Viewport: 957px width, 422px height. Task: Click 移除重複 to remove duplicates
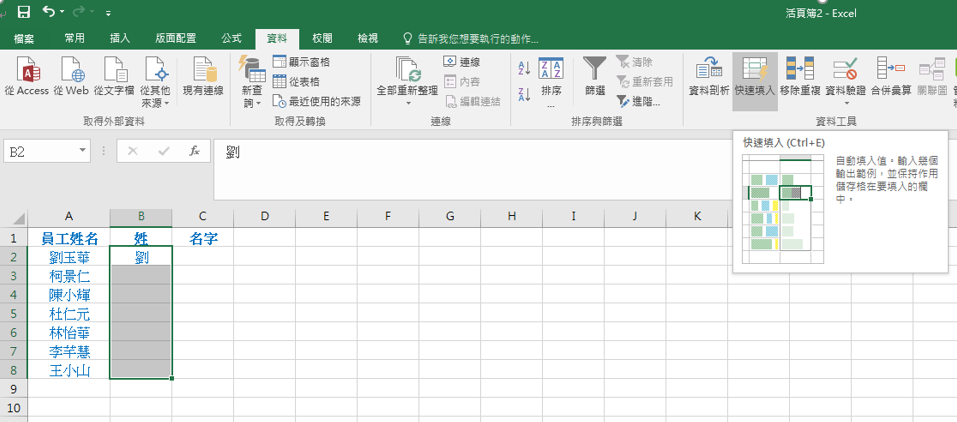pyautogui.click(x=800, y=77)
